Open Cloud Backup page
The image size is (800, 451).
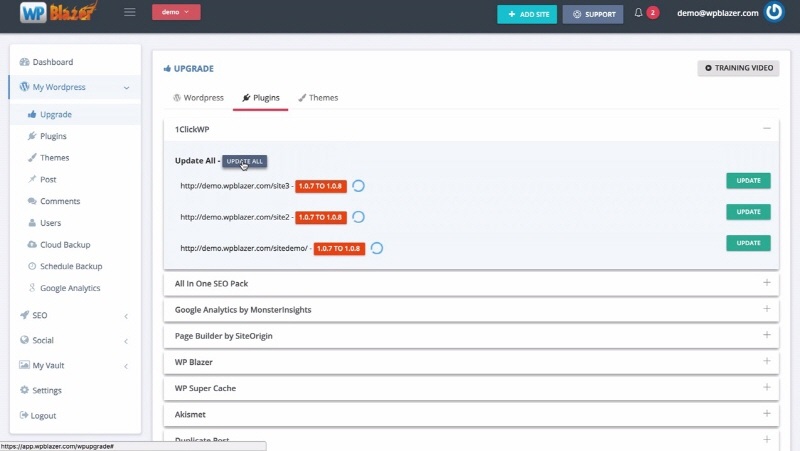pos(65,244)
